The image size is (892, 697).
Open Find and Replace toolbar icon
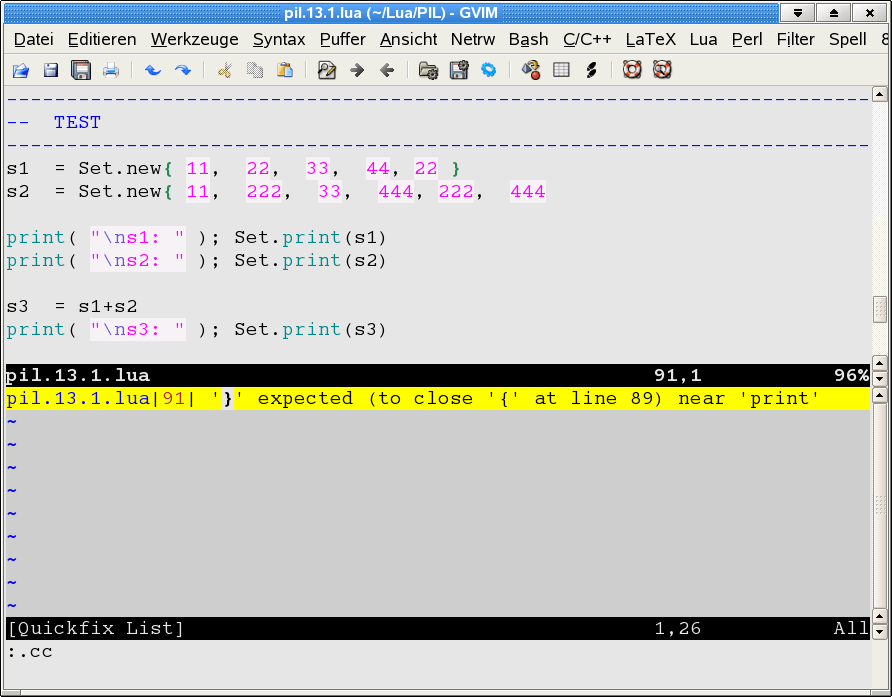(x=327, y=71)
